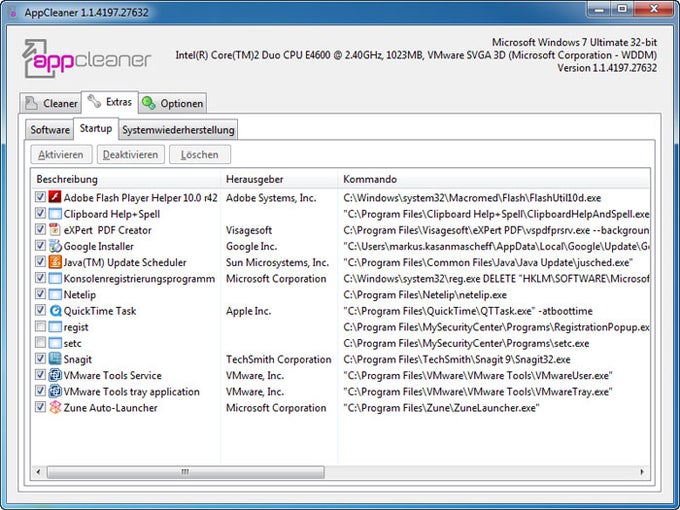Toggle the eXPert PDF Creator checkbox
Screen dimensions: 680x510
[x=40, y=229]
